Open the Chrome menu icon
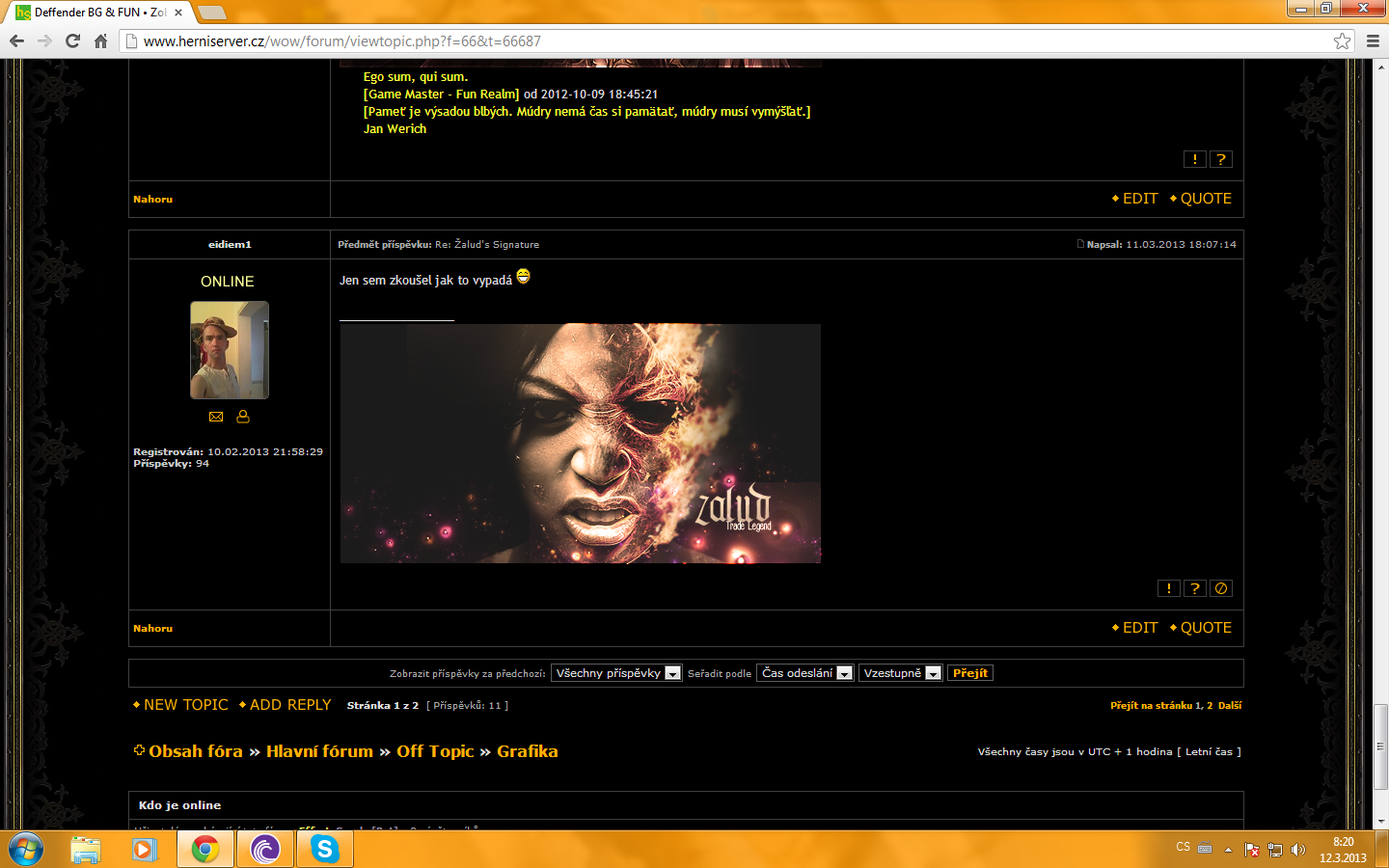 point(1373,41)
